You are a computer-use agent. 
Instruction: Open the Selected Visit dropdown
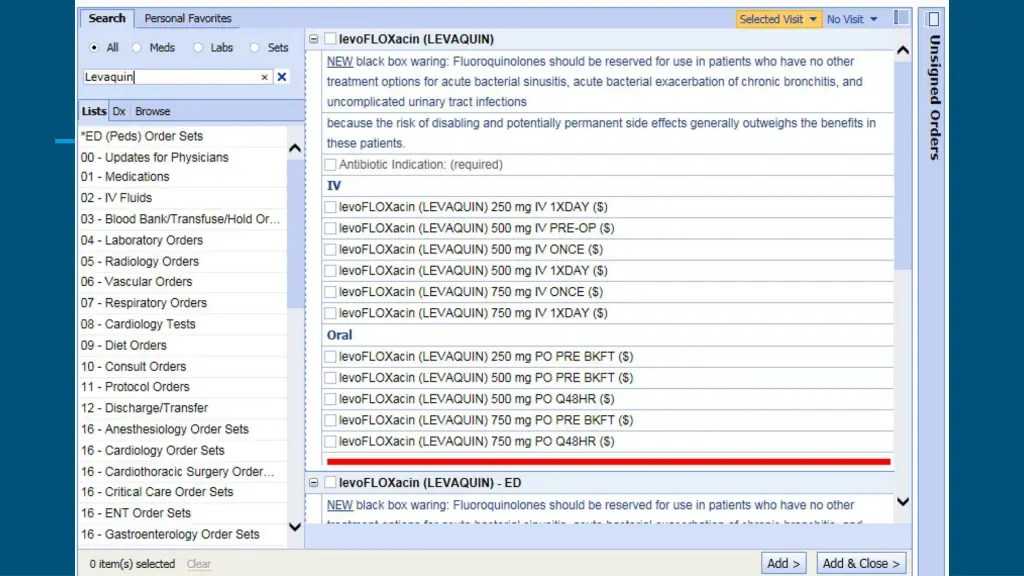click(778, 19)
